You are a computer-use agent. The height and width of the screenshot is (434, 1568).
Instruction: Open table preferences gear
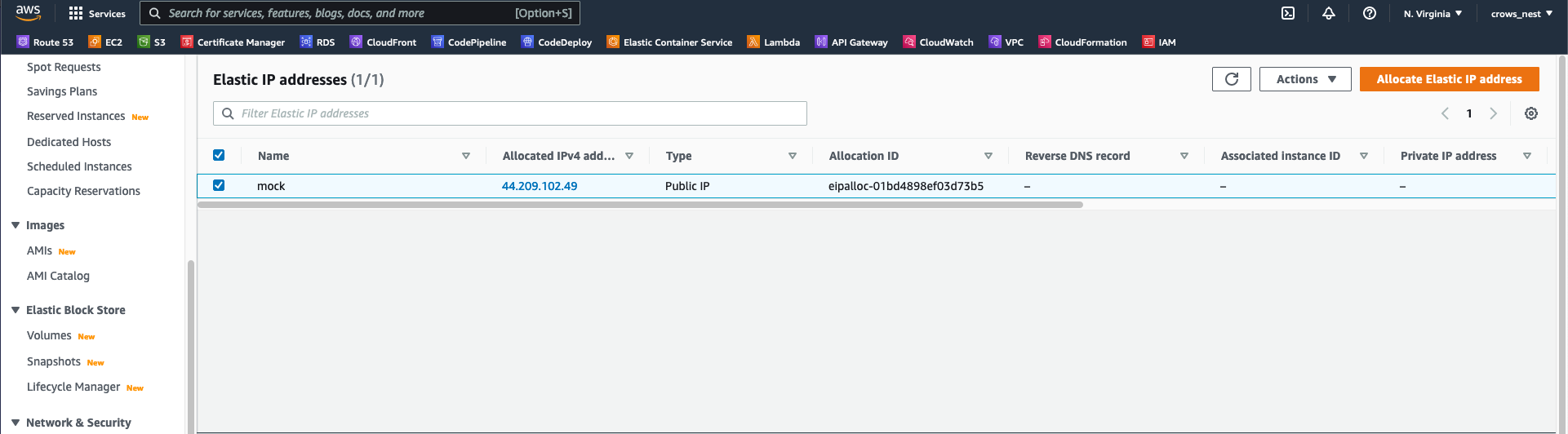pos(1531,113)
